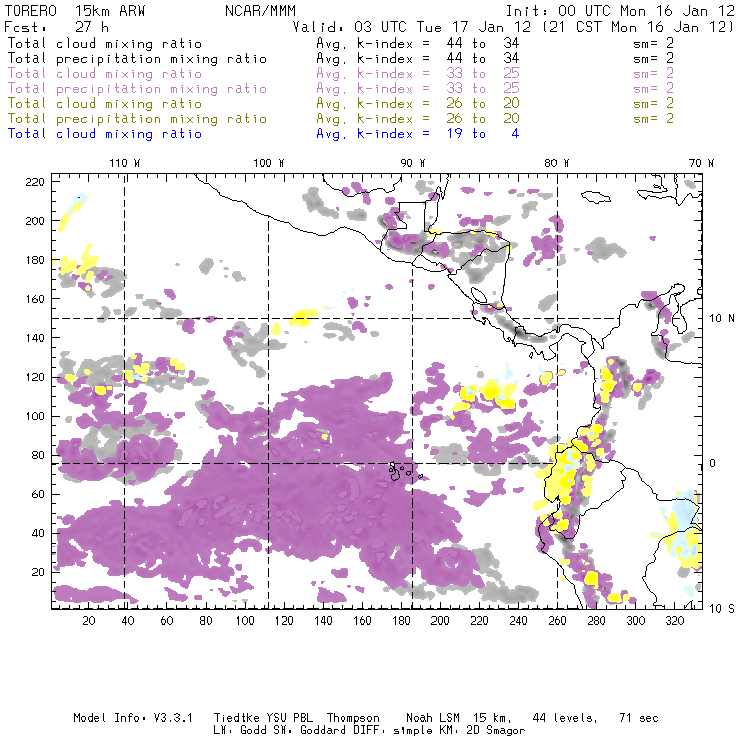740x740 pixels.
Task: Click the '(21 CST Mon 16 Jan 12)' local time text
Action: click(x=638, y=27)
